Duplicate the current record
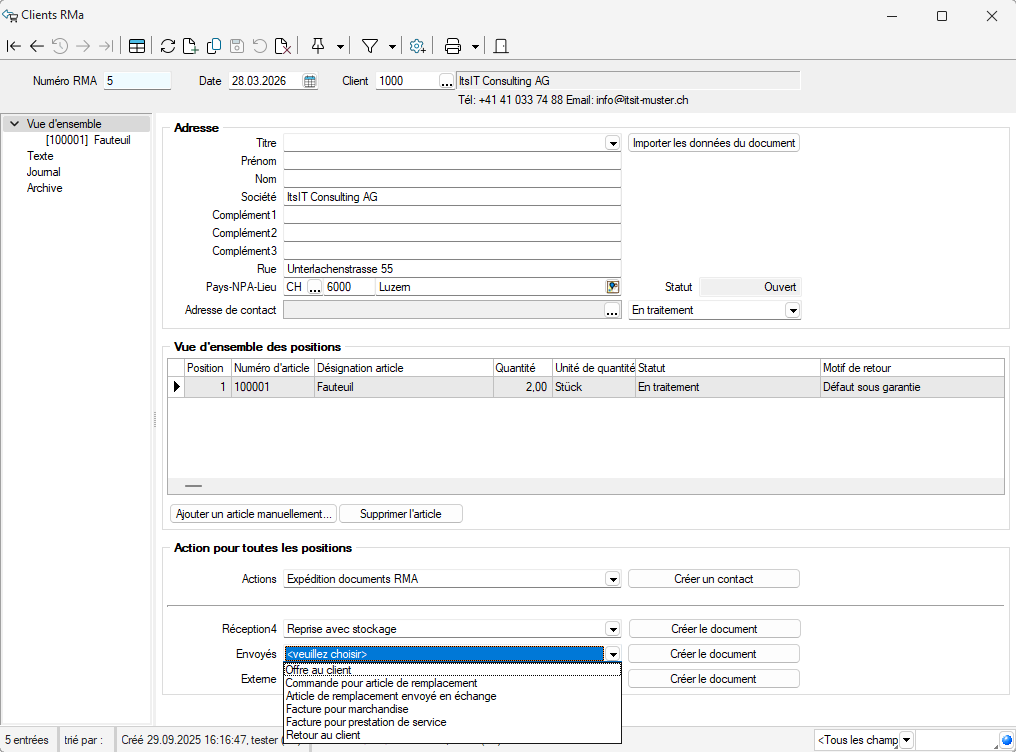This screenshot has height=752, width=1016. pos(214,46)
